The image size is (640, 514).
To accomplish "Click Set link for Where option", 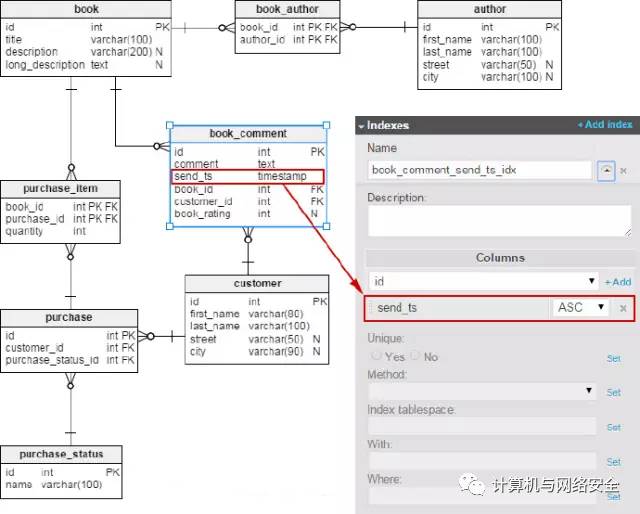I will pos(613,496).
